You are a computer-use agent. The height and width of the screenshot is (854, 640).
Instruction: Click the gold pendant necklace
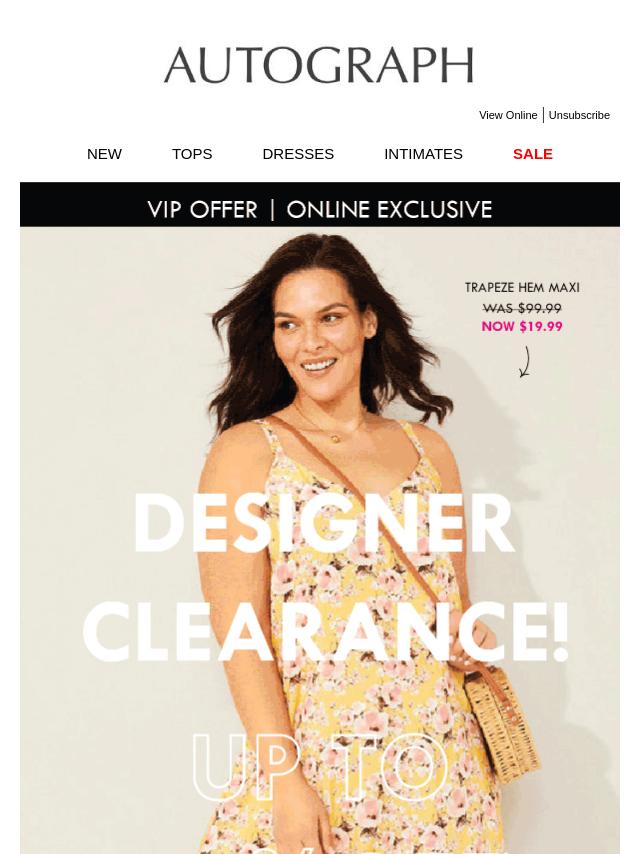336,438
